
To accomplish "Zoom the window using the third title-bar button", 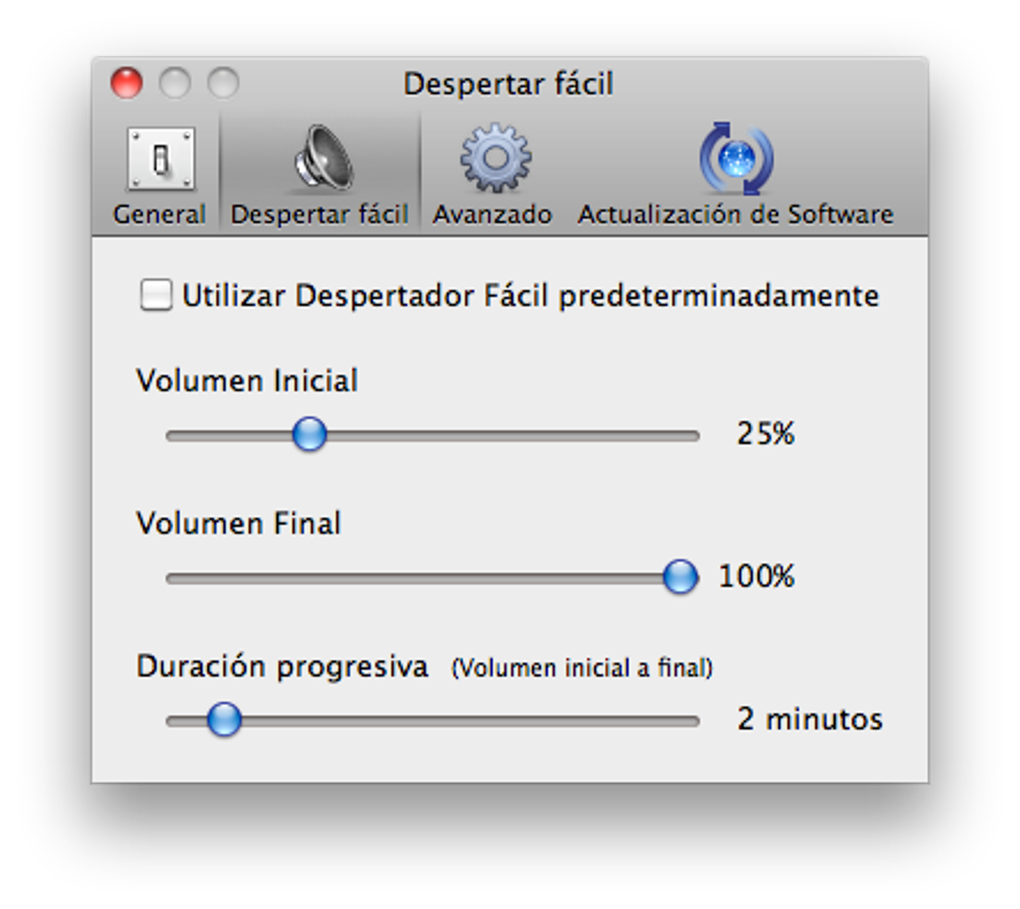I will (x=223, y=83).
